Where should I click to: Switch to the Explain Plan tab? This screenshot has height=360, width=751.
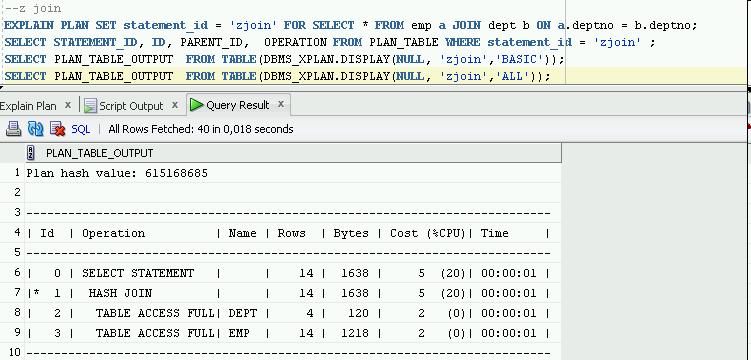28,106
